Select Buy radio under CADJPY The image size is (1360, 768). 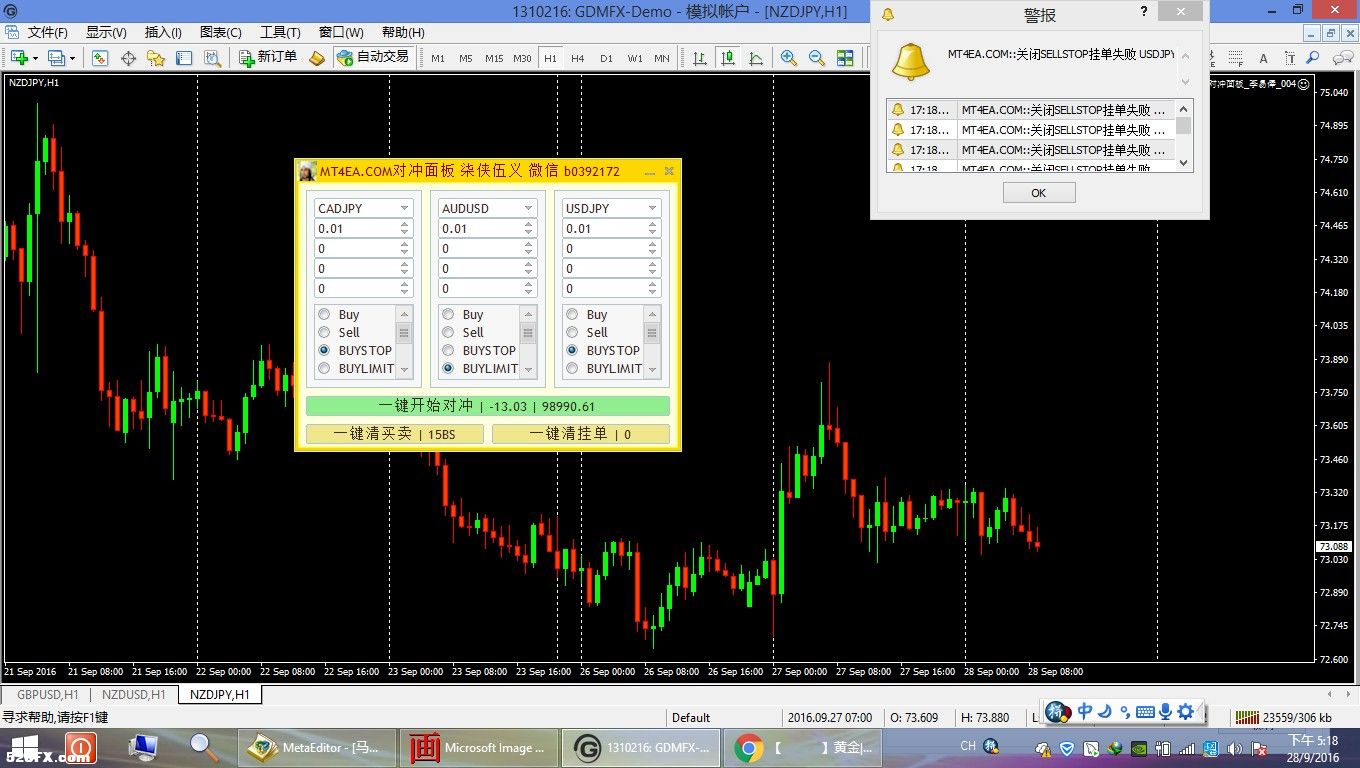pos(324,314)
